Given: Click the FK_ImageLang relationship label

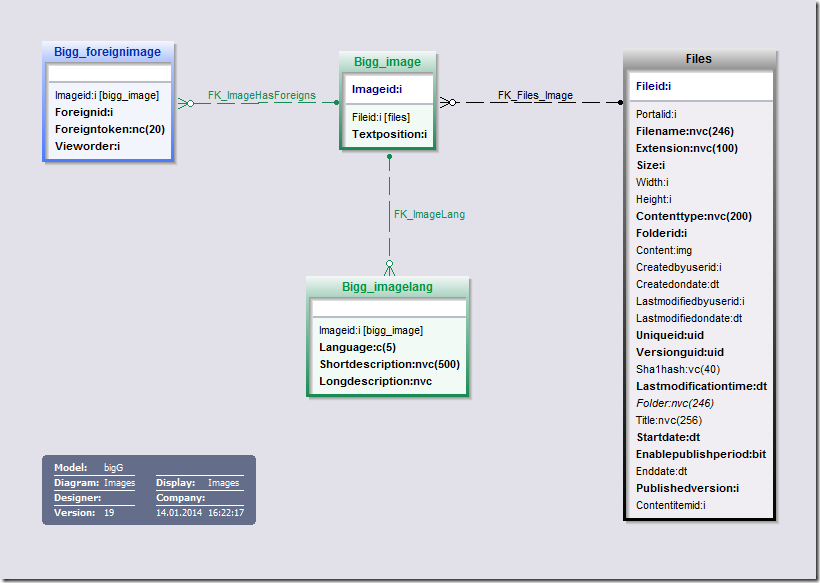Looking at the screenshot, I should pos(429,214).
